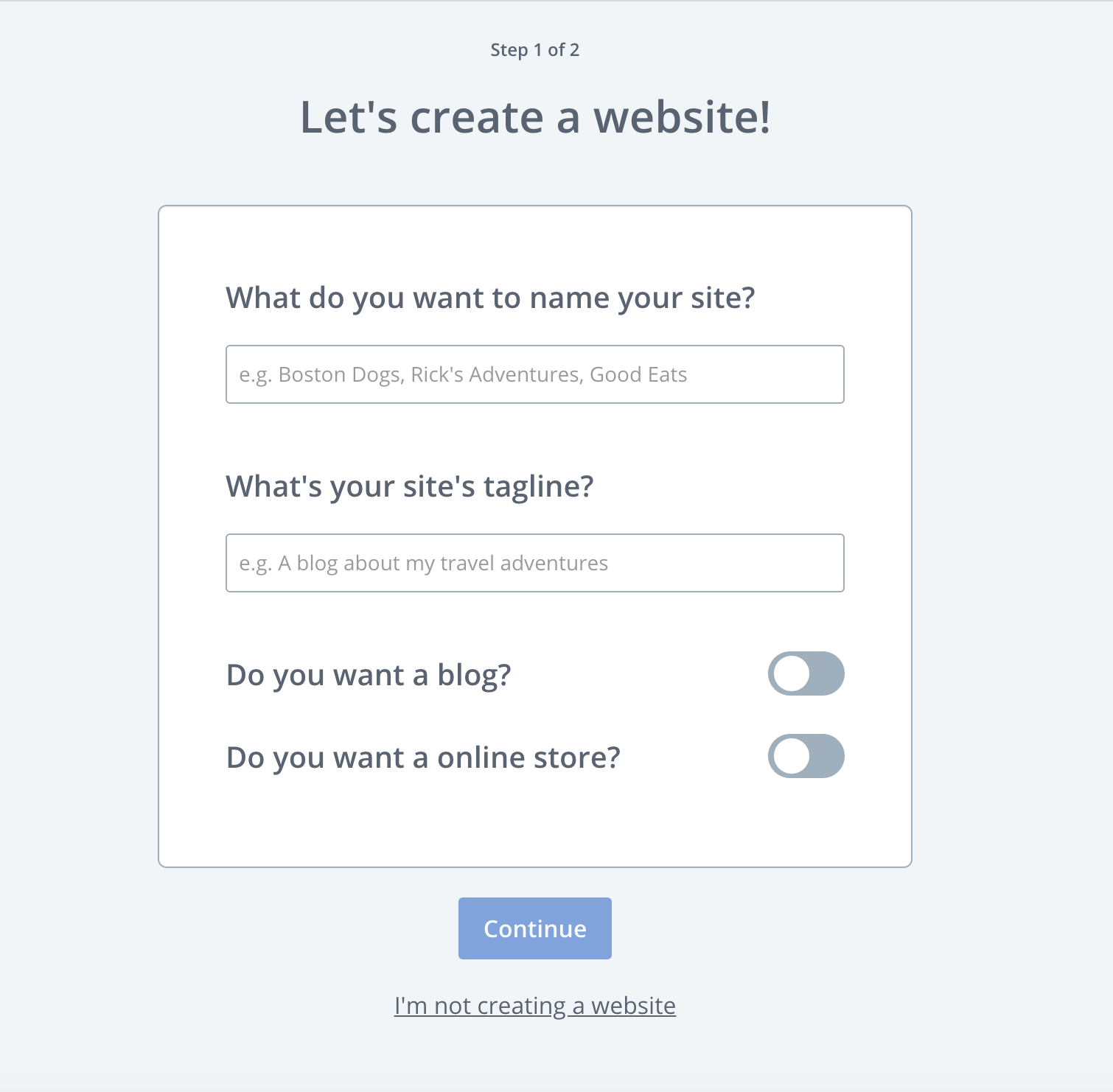Click the 'Let's create a website!' heading

pyautogui.click(x=534, y=116)
